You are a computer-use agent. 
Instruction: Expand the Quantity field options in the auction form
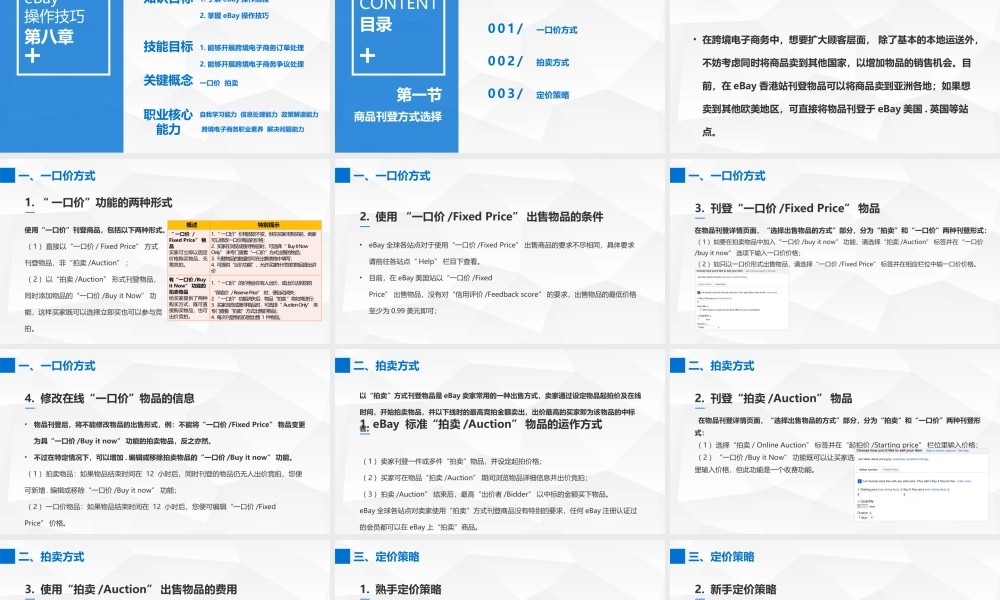tap(863, 506)
